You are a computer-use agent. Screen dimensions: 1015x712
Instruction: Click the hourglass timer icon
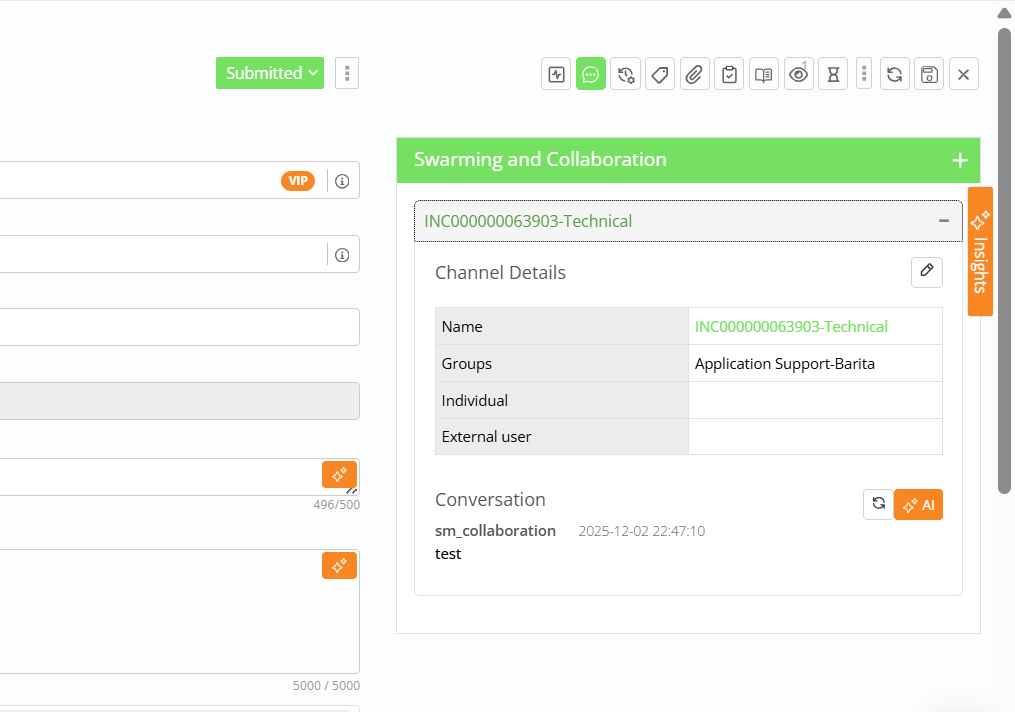832,74
